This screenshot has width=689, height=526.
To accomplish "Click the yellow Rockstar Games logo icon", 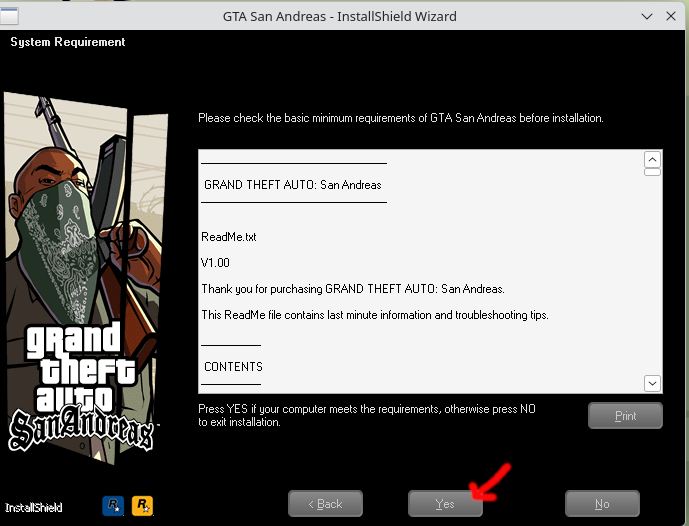I will pos(142,505).
